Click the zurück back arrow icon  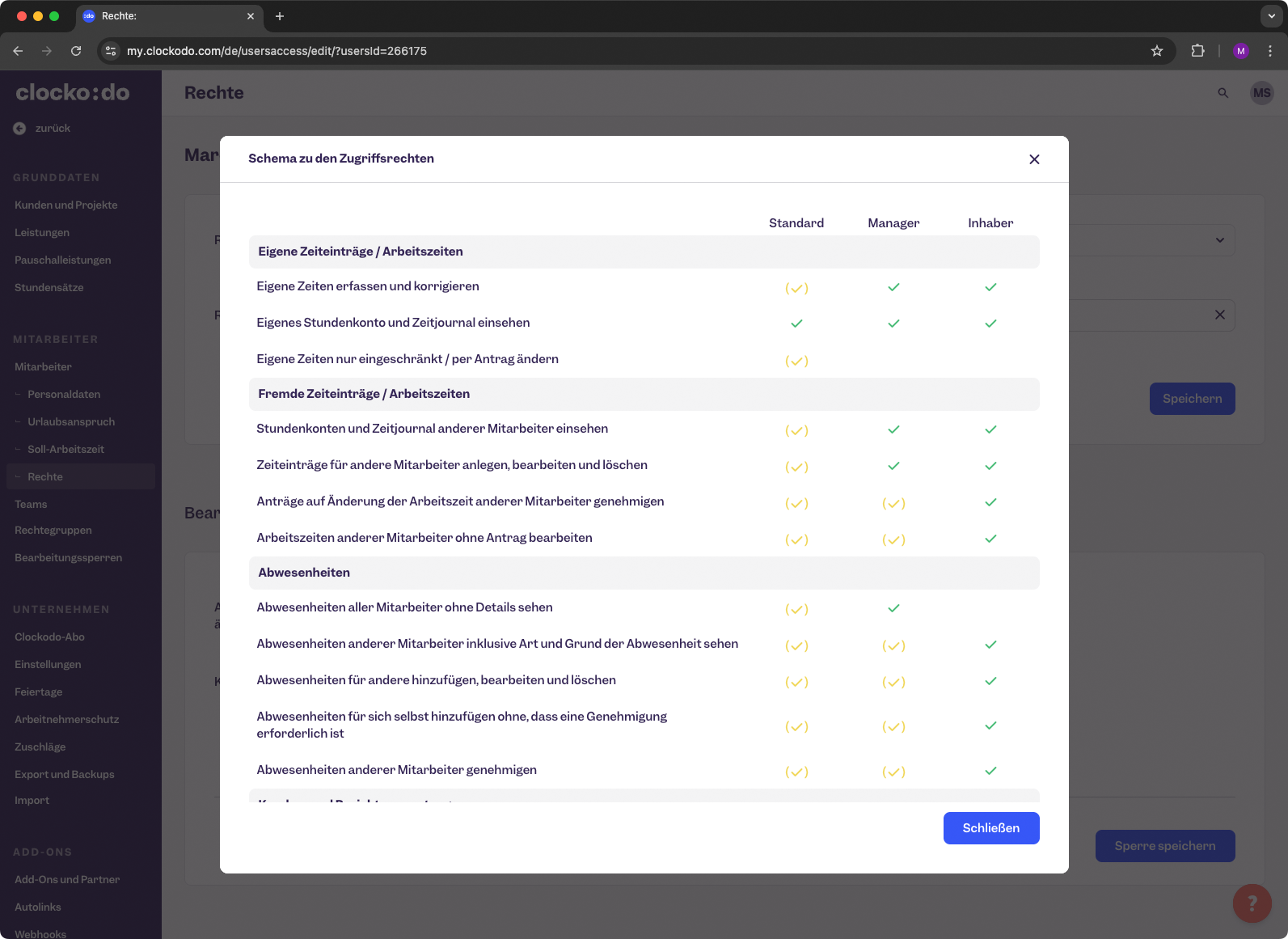click(19, 129)
